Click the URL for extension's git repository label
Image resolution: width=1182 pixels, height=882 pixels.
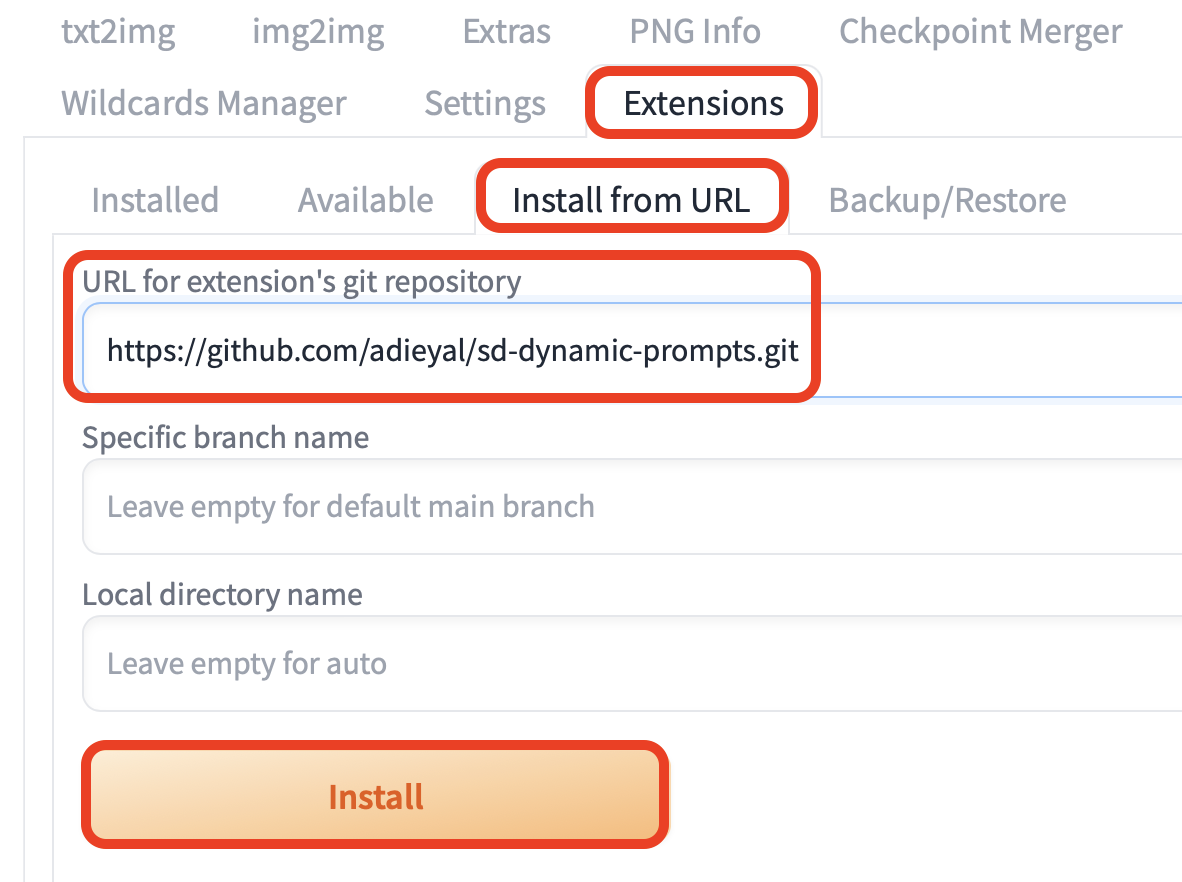300,282
